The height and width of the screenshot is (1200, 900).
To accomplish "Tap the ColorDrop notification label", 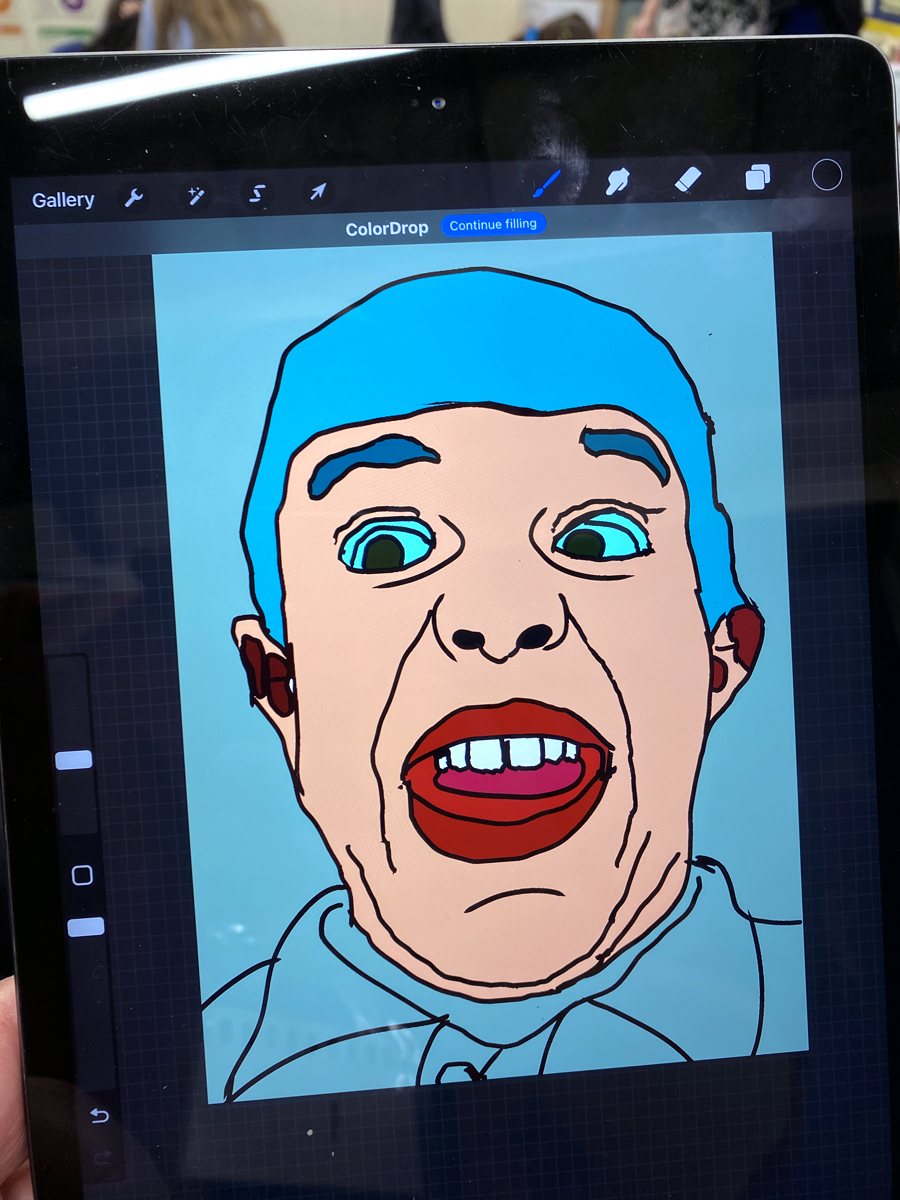I will pyautogui.click(x=387, y=229).
